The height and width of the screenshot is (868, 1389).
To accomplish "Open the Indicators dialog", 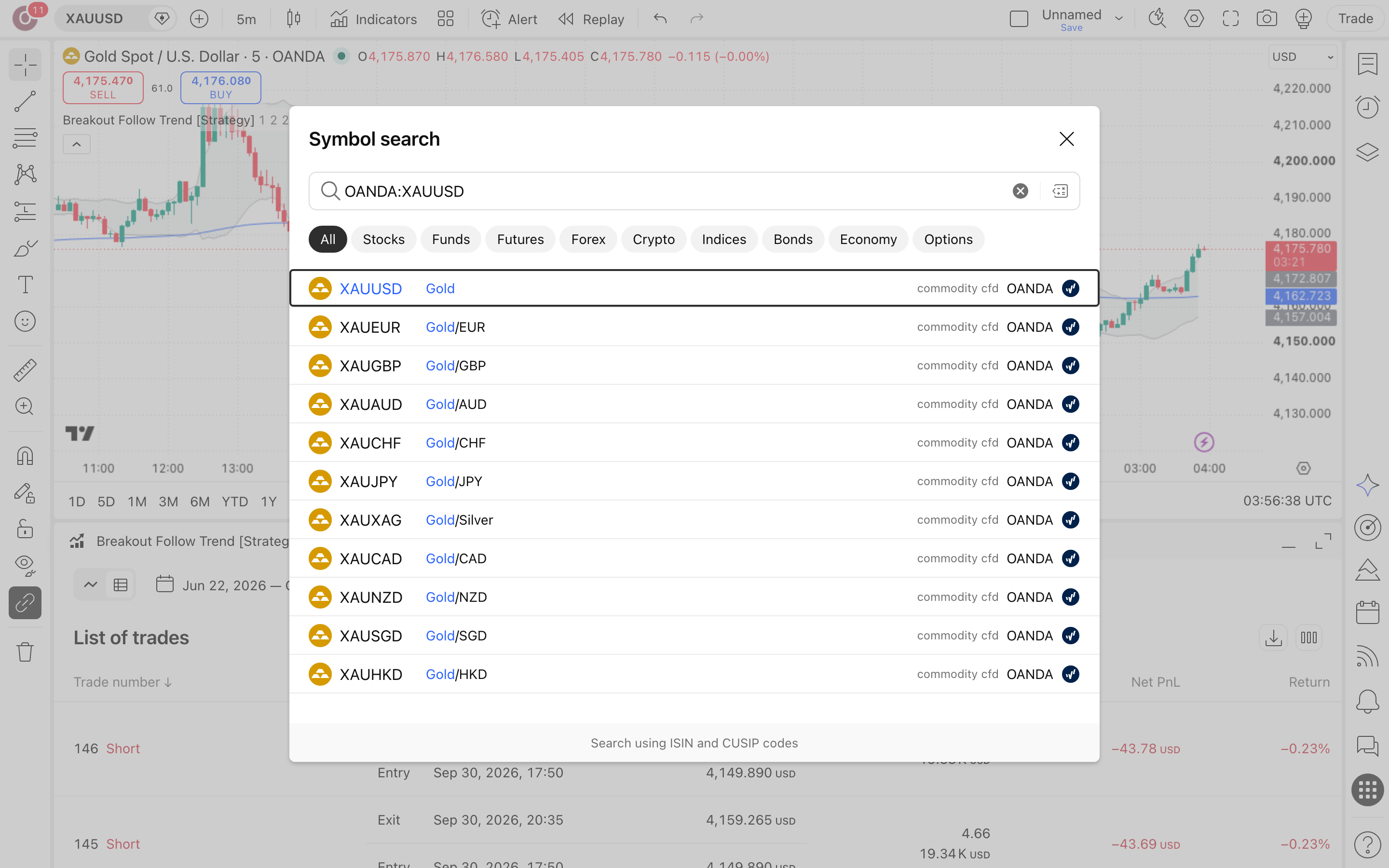I will pyautogui.click(x=373, y=19).
